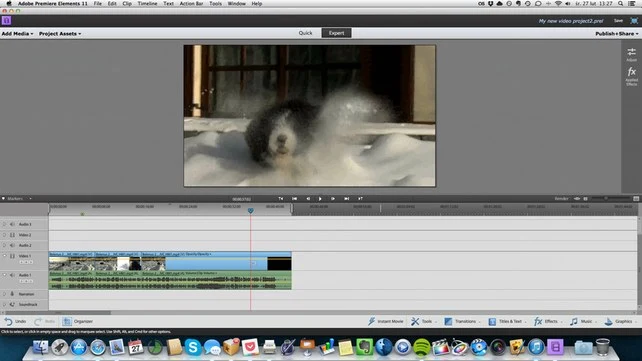
Task: Open the Text menu
Action: coord(168,3)
